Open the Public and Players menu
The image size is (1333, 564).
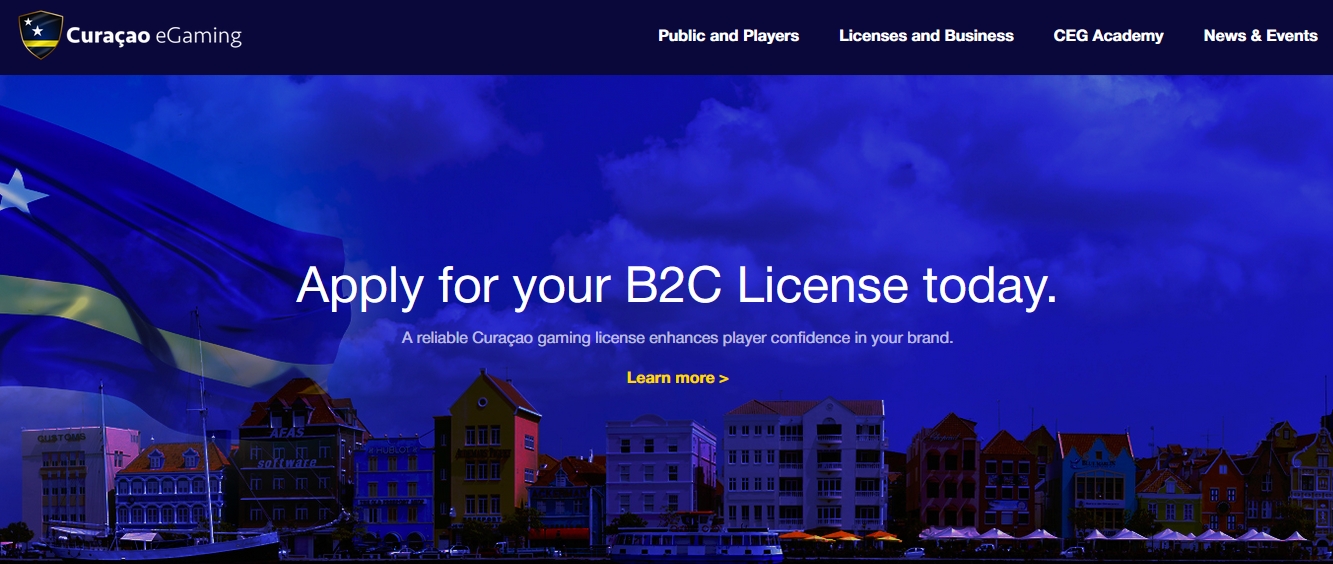click(728, 36)
